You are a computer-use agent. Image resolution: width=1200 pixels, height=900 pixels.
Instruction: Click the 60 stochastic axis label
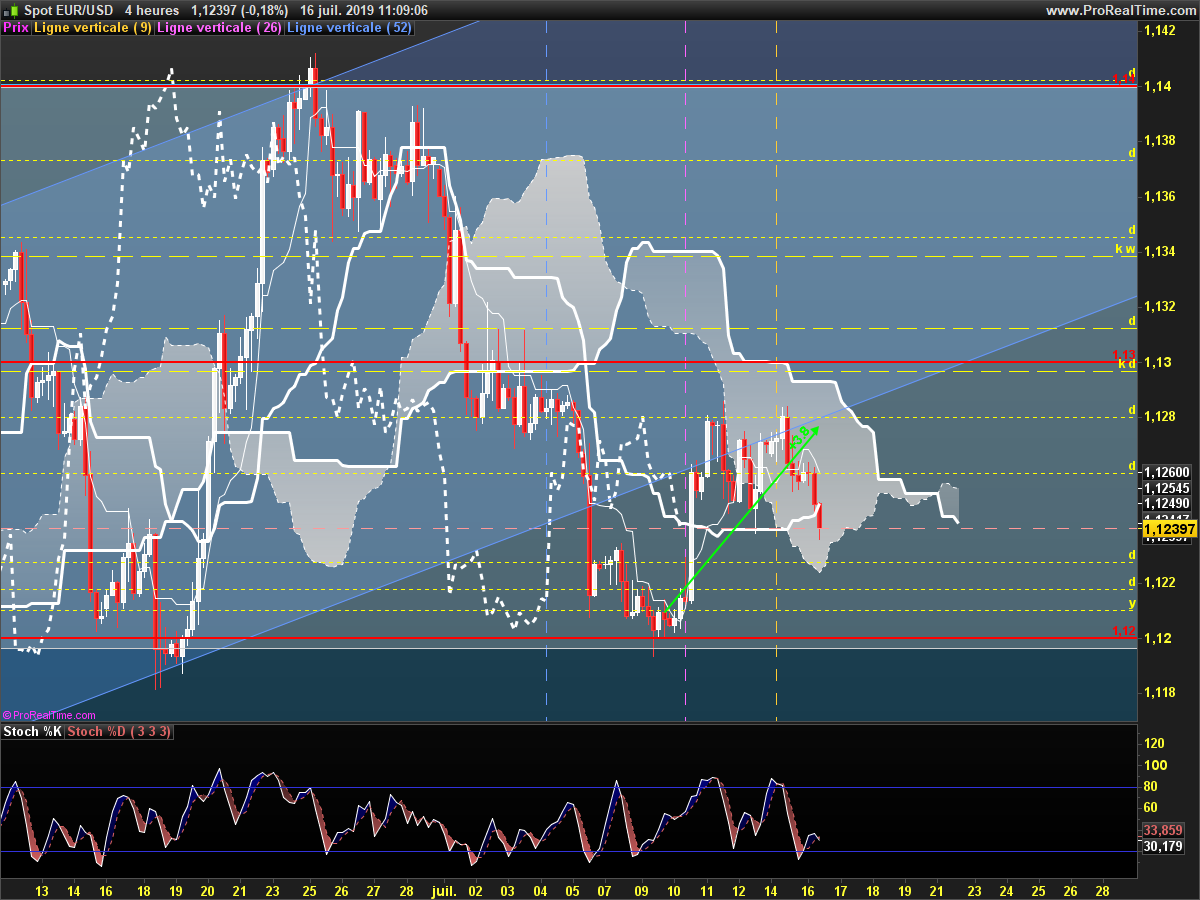(x=1151, y=808)
